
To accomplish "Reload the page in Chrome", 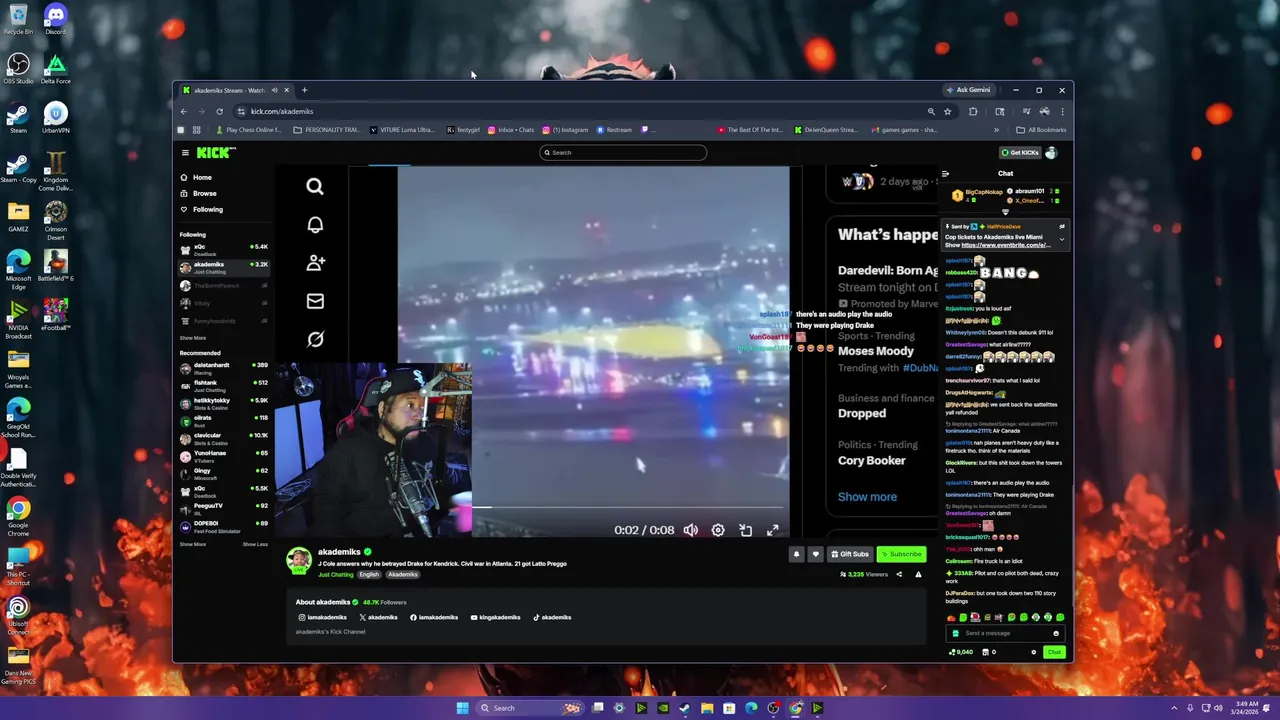I will tap(219, 111).
